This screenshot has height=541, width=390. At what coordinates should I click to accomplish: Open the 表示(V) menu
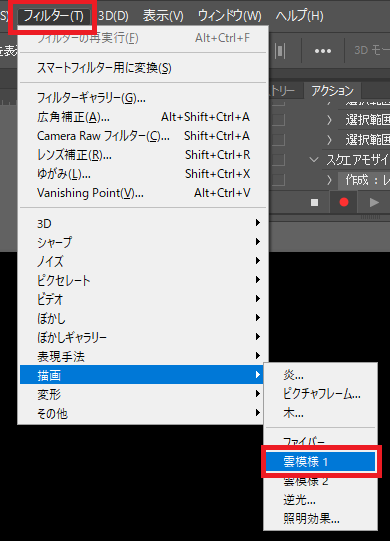[163, 16]
